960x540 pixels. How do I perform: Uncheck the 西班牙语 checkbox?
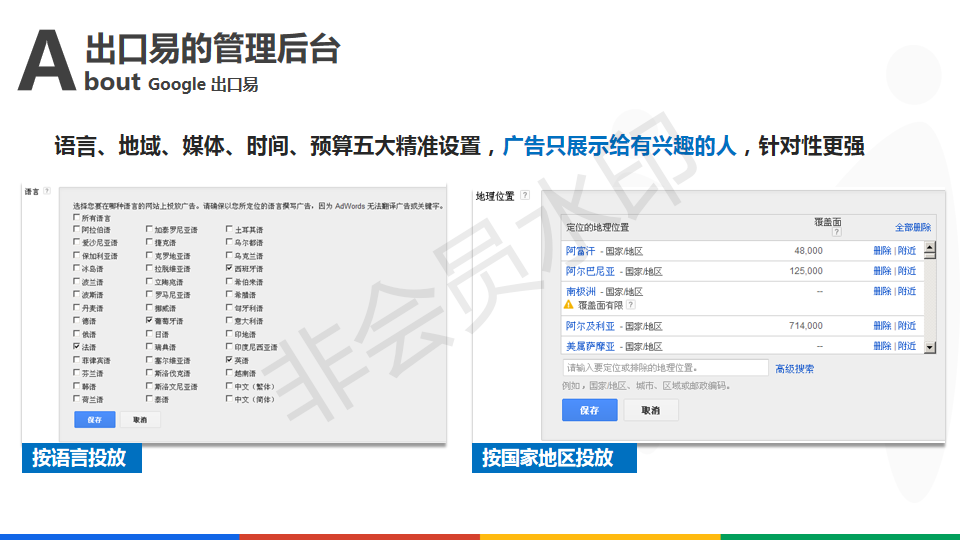click(x=229, y=269)
